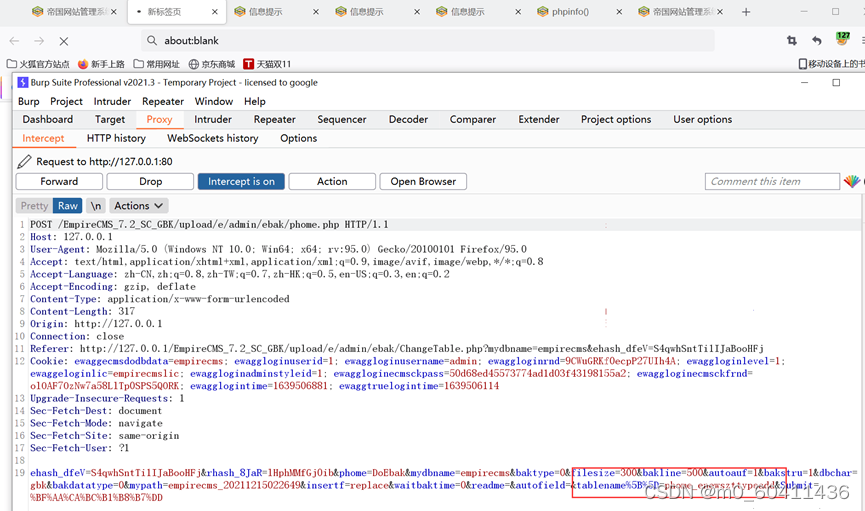The image size is (865, 511).
Task: Click the POST request line in the editor
Action: point(209,225)
